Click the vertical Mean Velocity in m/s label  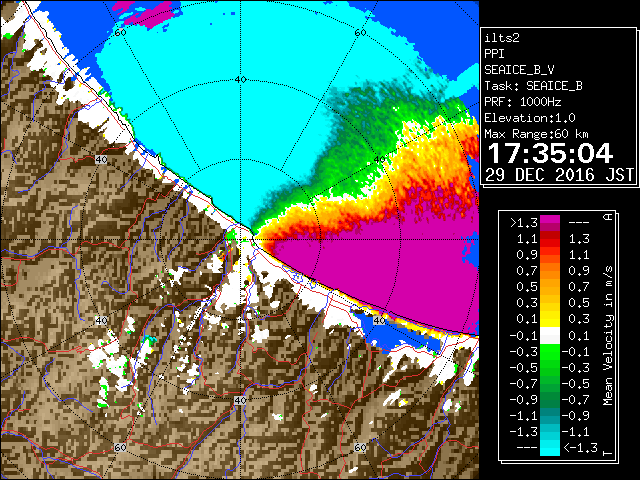click(x=608, y=335)
